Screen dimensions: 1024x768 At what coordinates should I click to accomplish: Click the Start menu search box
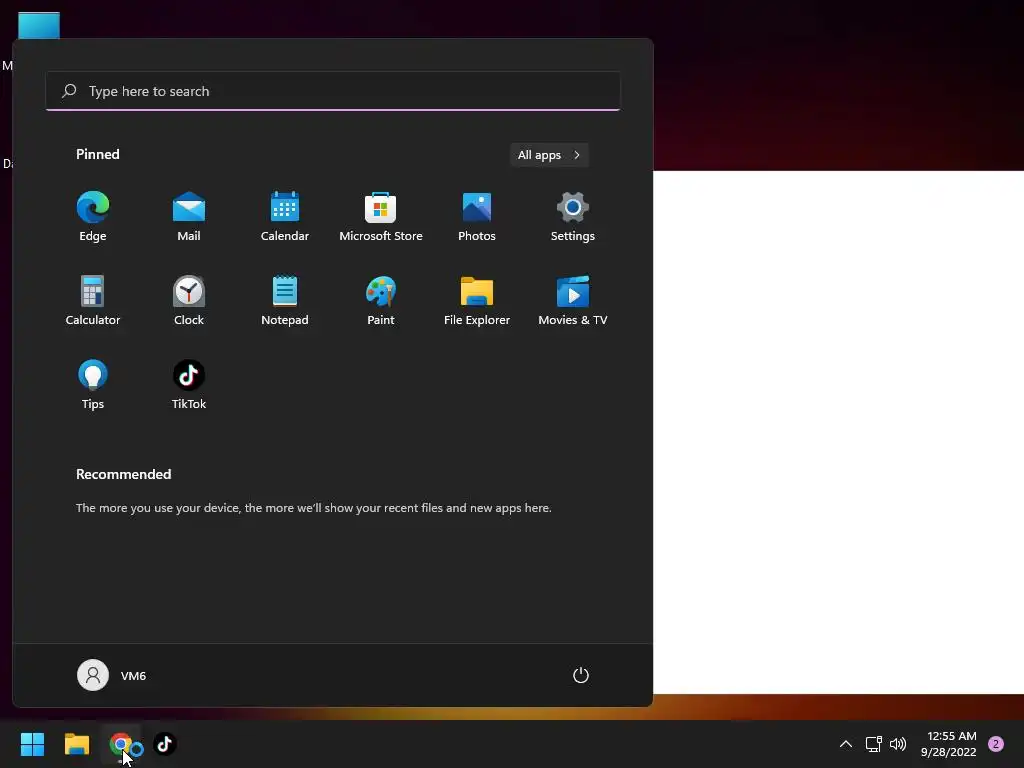333,91
